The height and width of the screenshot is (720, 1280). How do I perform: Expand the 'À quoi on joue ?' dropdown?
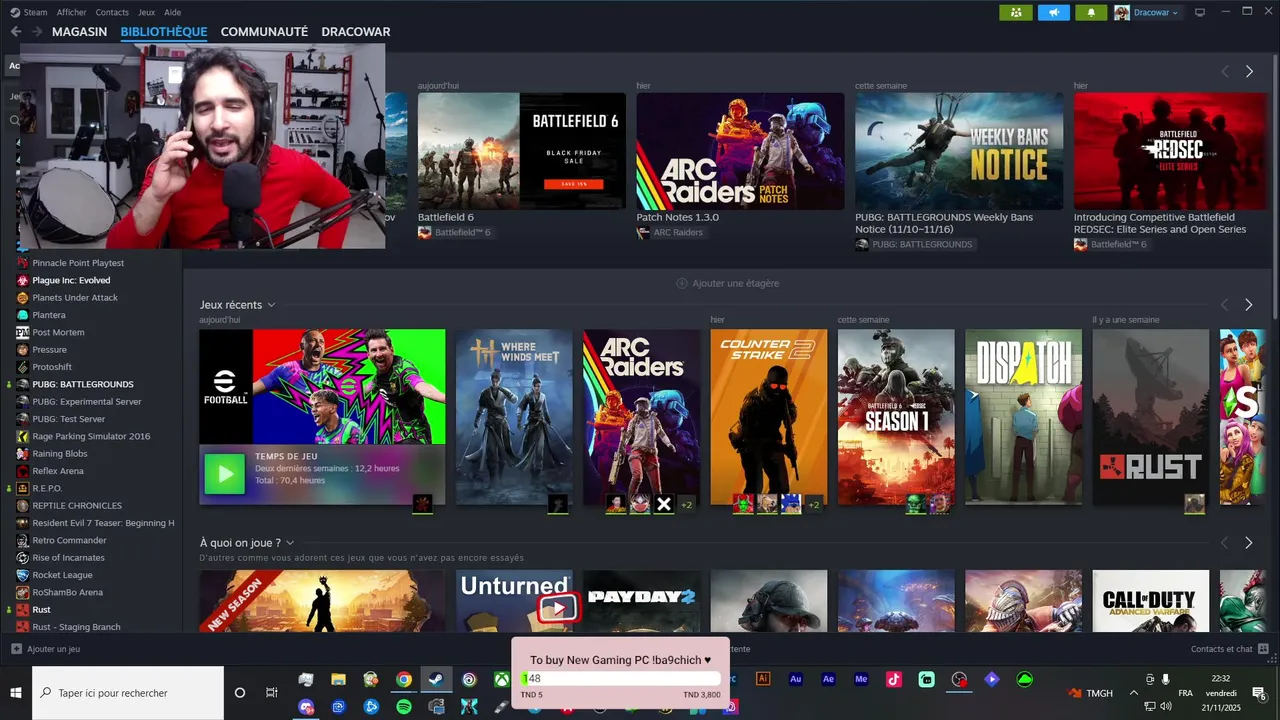290,543
